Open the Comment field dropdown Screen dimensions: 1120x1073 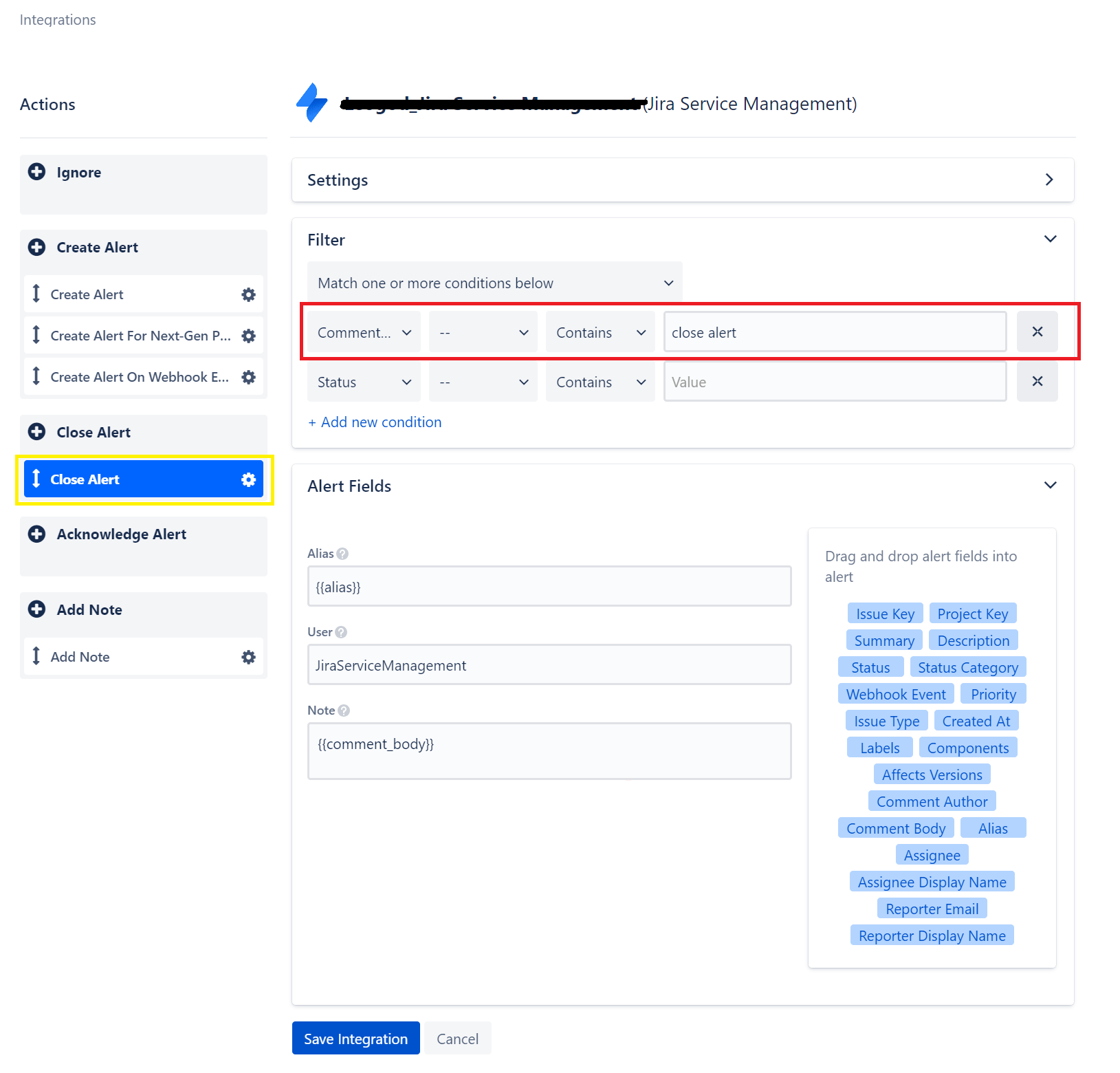(x=364, y=332)
